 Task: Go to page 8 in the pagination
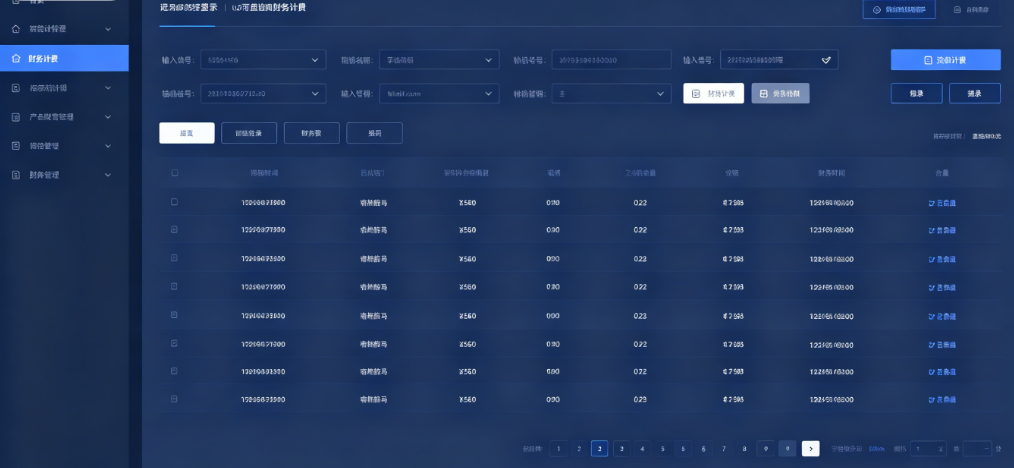pyautogui.click(x=745, y=449)
